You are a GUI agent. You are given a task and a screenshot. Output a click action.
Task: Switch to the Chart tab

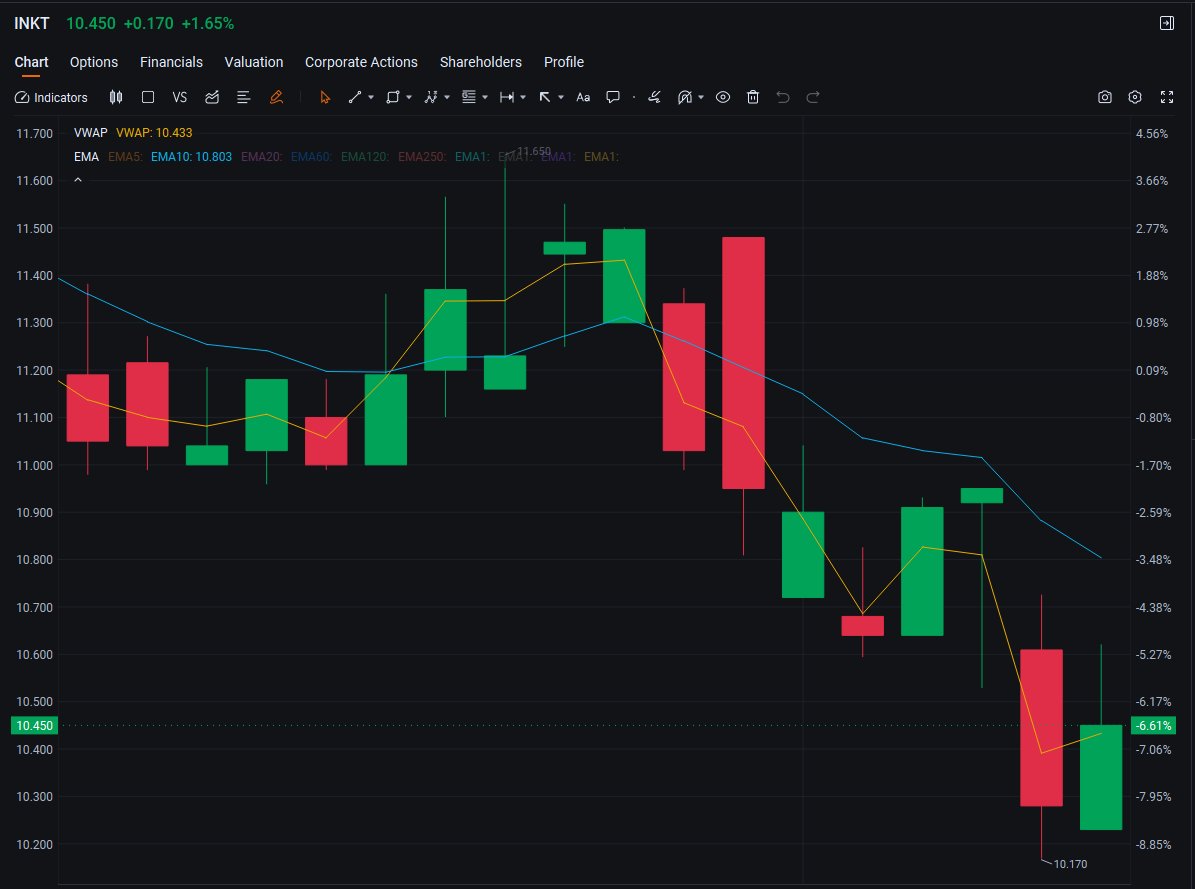tap(31, 62)
